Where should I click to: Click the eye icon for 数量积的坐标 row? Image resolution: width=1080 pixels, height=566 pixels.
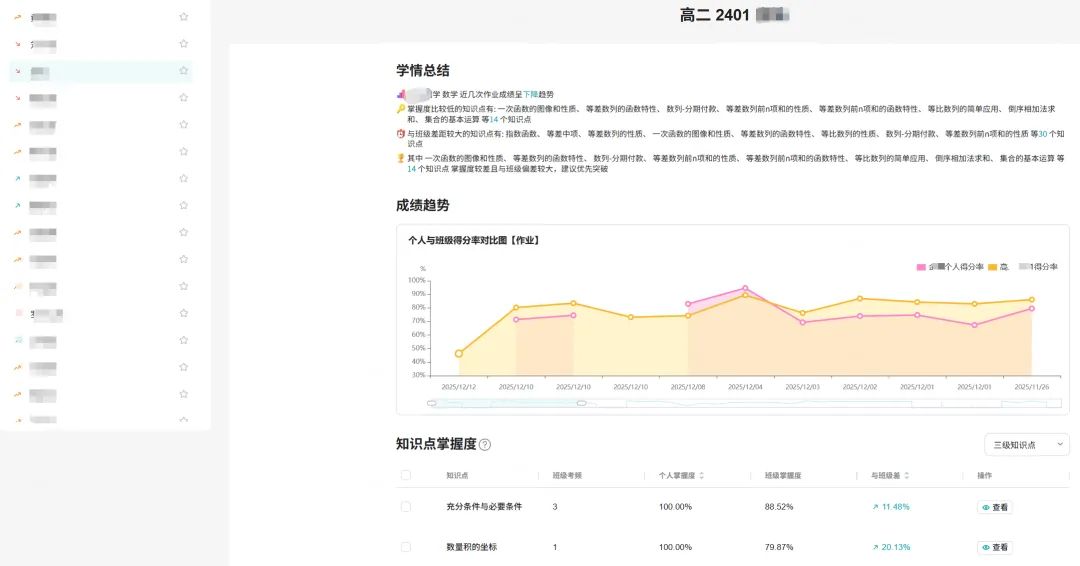click(986, 547)
